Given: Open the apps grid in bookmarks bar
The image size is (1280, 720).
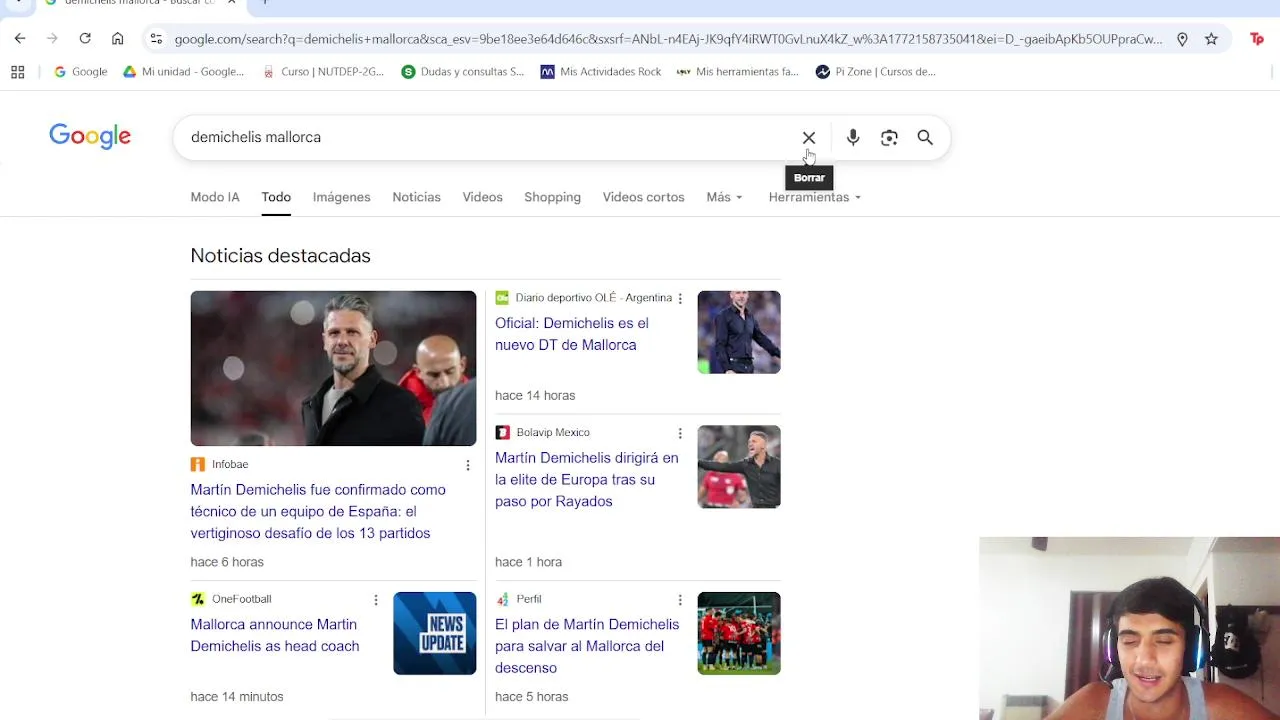Looking at the screenshot, I should tap(17, 72).
